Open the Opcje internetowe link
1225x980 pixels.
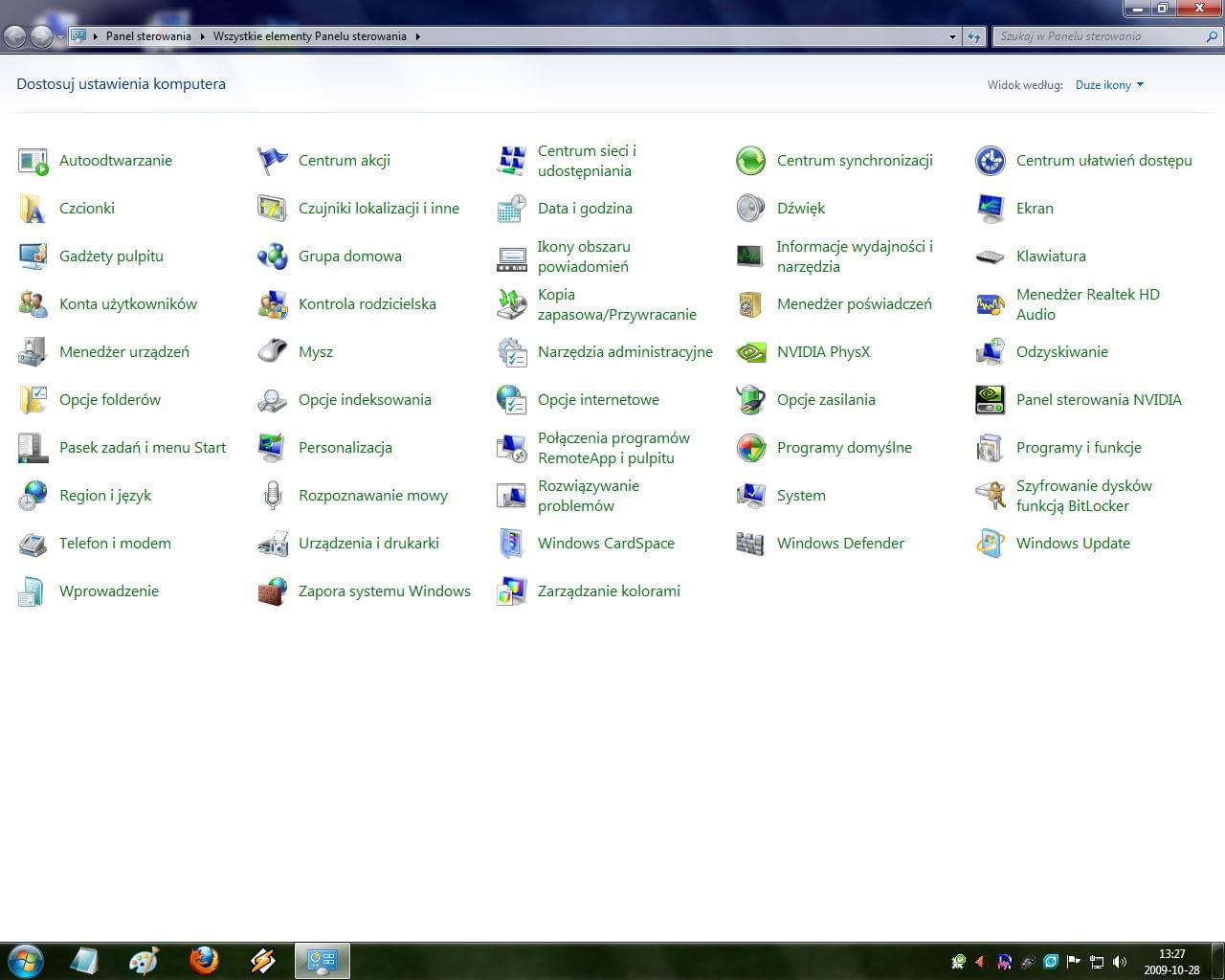click(598, 400)
